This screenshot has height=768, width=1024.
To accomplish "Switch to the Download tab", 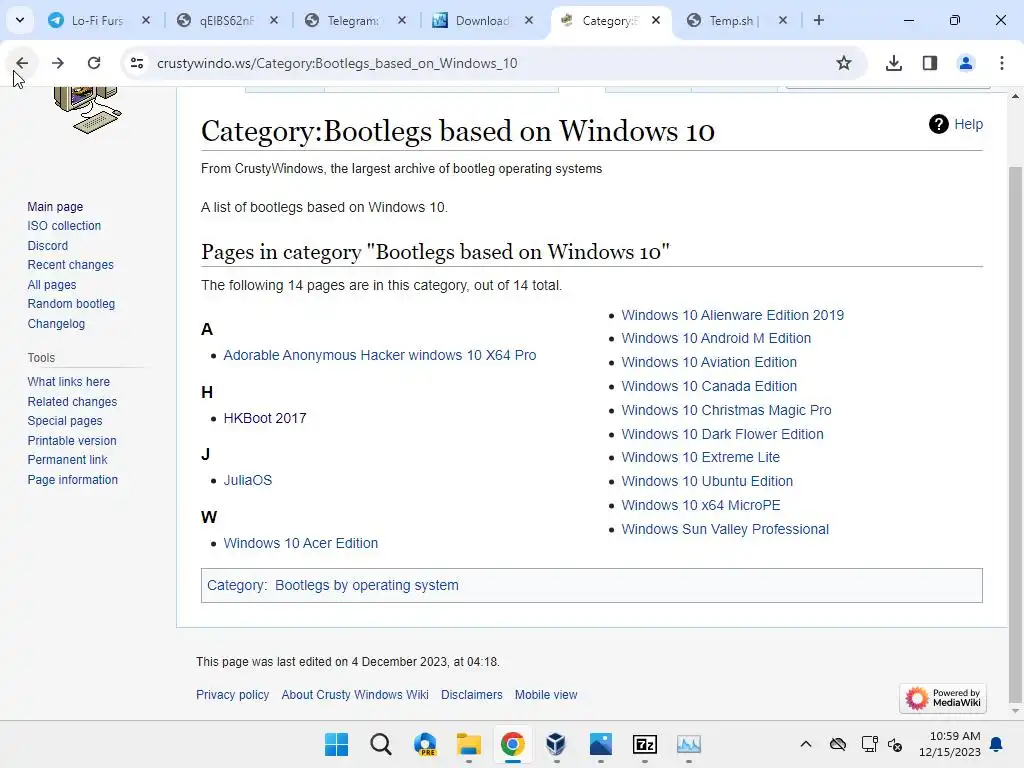I will 481,20.
